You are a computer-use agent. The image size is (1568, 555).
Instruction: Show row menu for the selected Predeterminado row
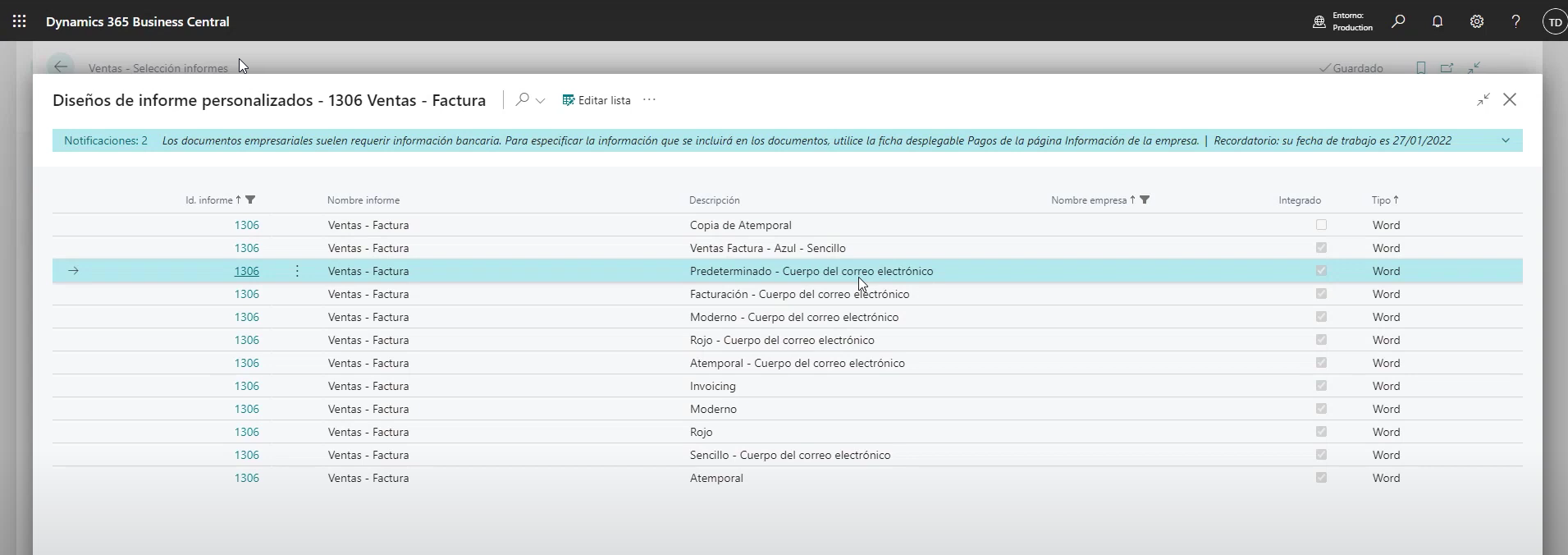(297, 271)
